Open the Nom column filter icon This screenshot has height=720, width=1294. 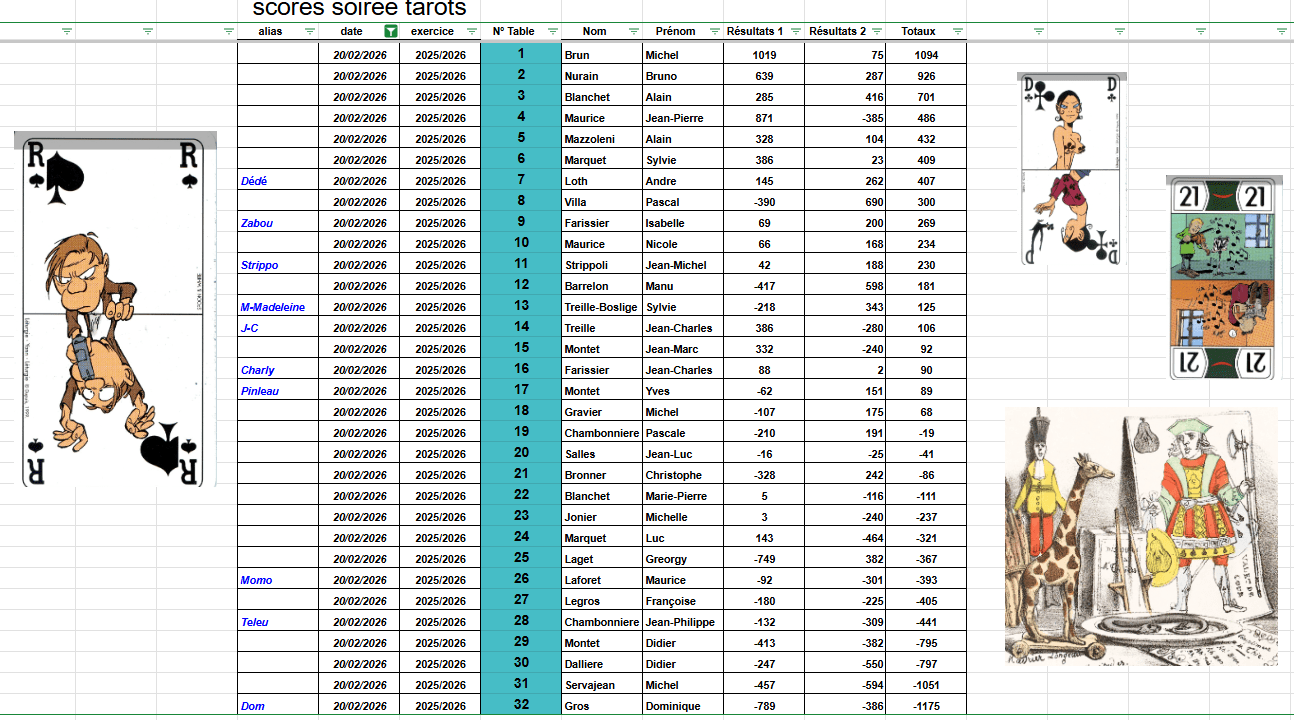(x=633, y=31)
